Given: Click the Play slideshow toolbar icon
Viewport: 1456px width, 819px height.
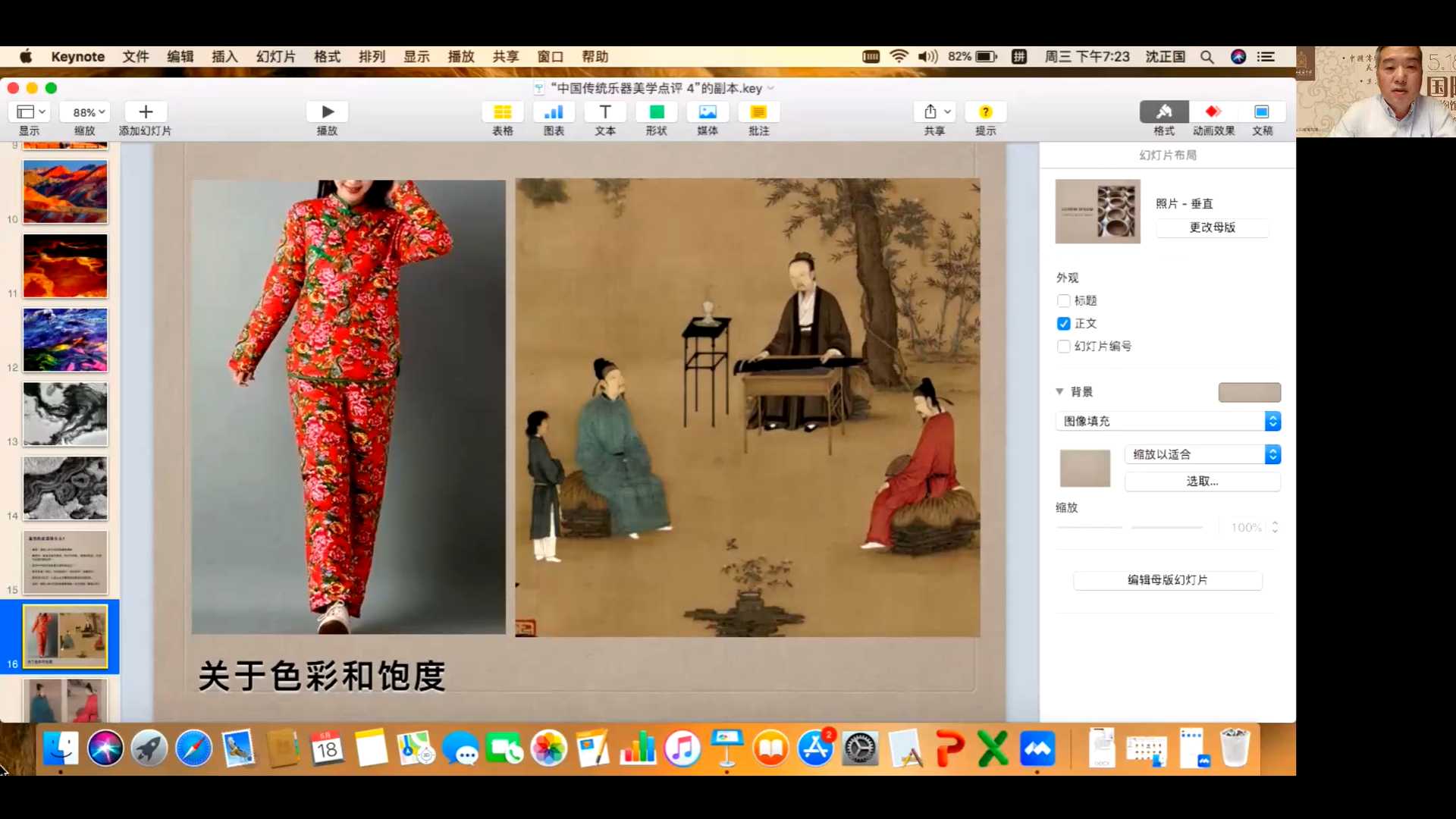Looking at the screenshot, I should [x=327, y=112].
